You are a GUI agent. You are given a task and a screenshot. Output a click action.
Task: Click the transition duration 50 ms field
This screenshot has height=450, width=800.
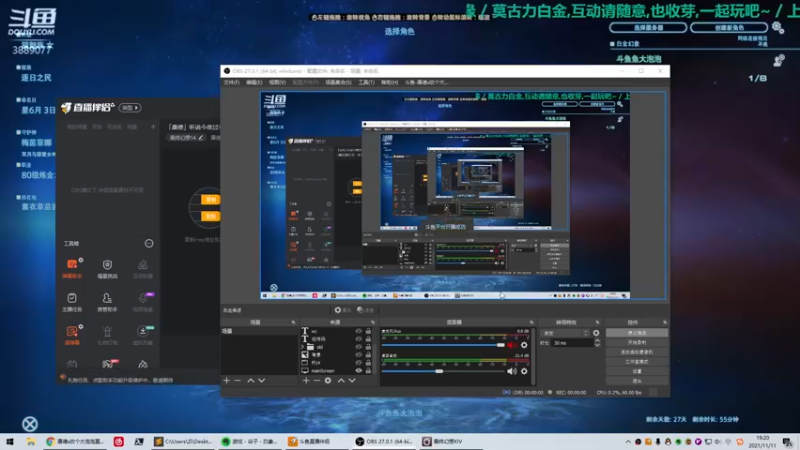tap(572, 343)
